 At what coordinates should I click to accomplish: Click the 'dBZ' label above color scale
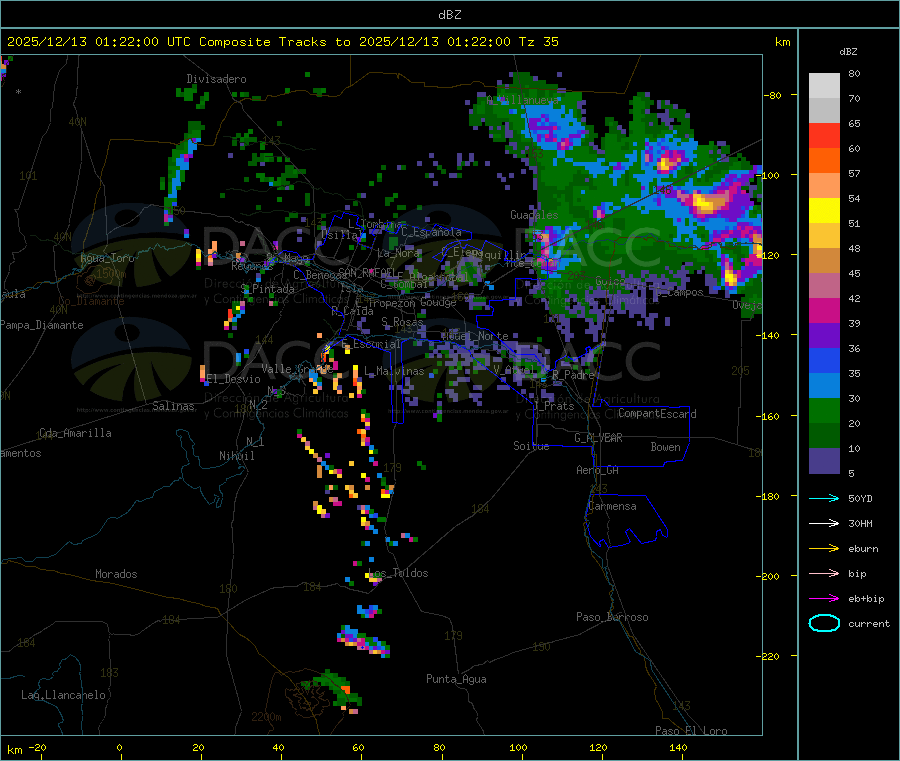pos(848,52)
